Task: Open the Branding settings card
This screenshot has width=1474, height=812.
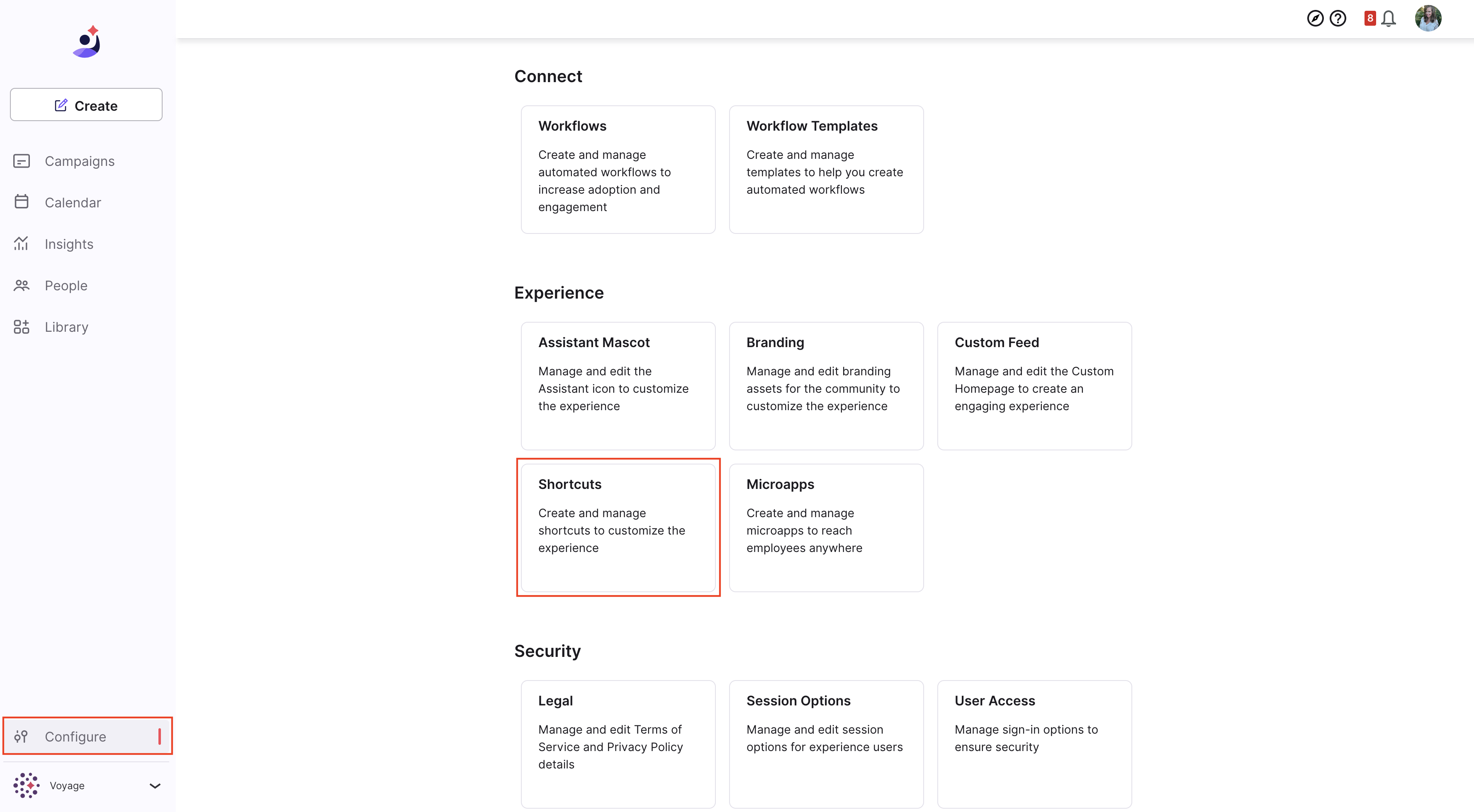Action: pos(826,386)
